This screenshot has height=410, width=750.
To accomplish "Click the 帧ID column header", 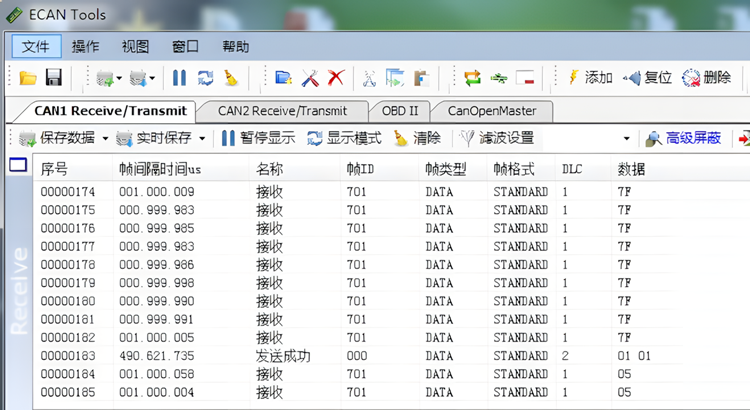I will click(360, 169).
